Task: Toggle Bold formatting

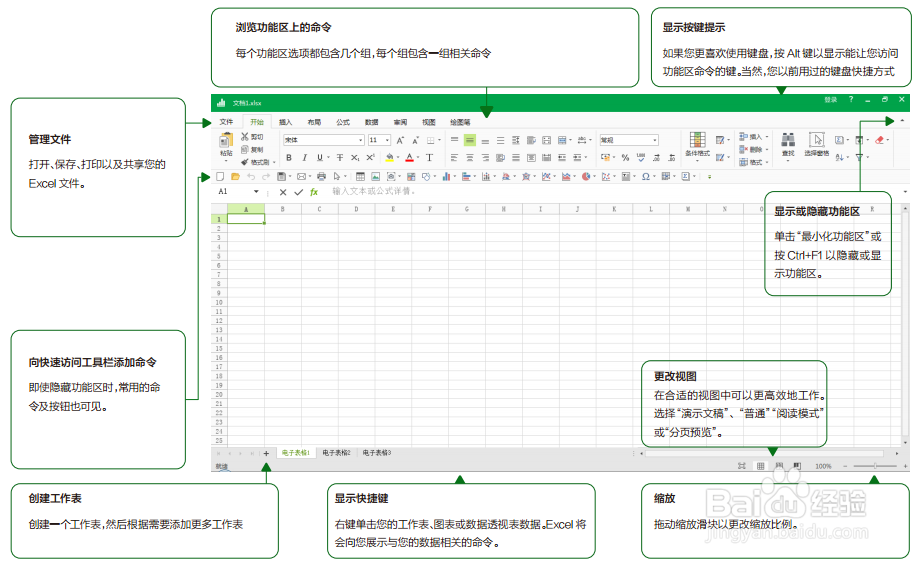Action: click(289, 158)
